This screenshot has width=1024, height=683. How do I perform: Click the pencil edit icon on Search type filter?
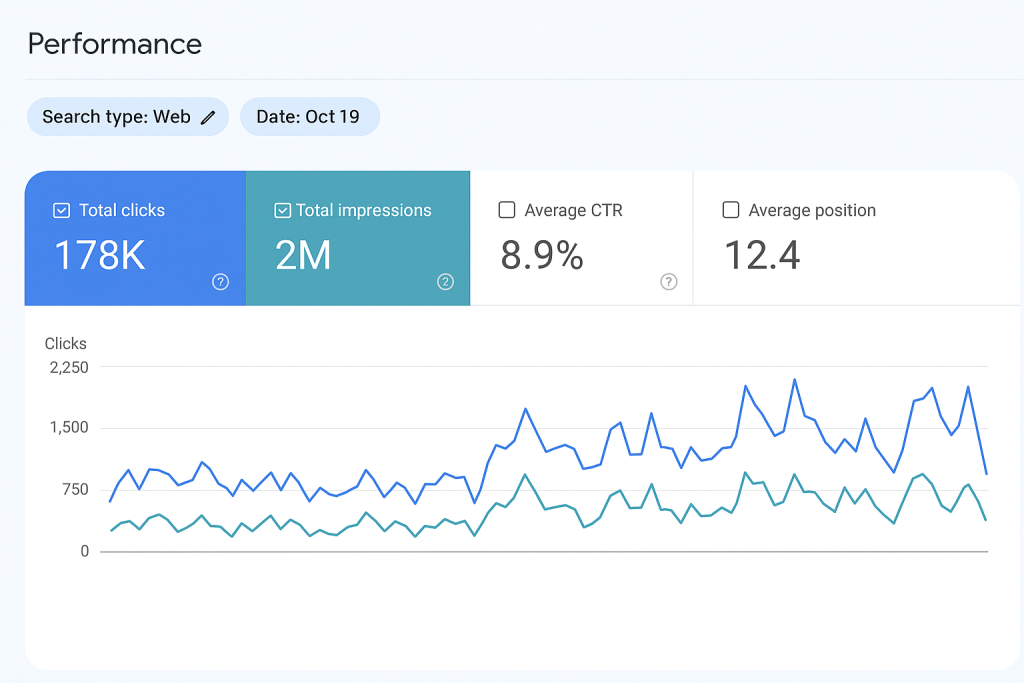[209, 116]
